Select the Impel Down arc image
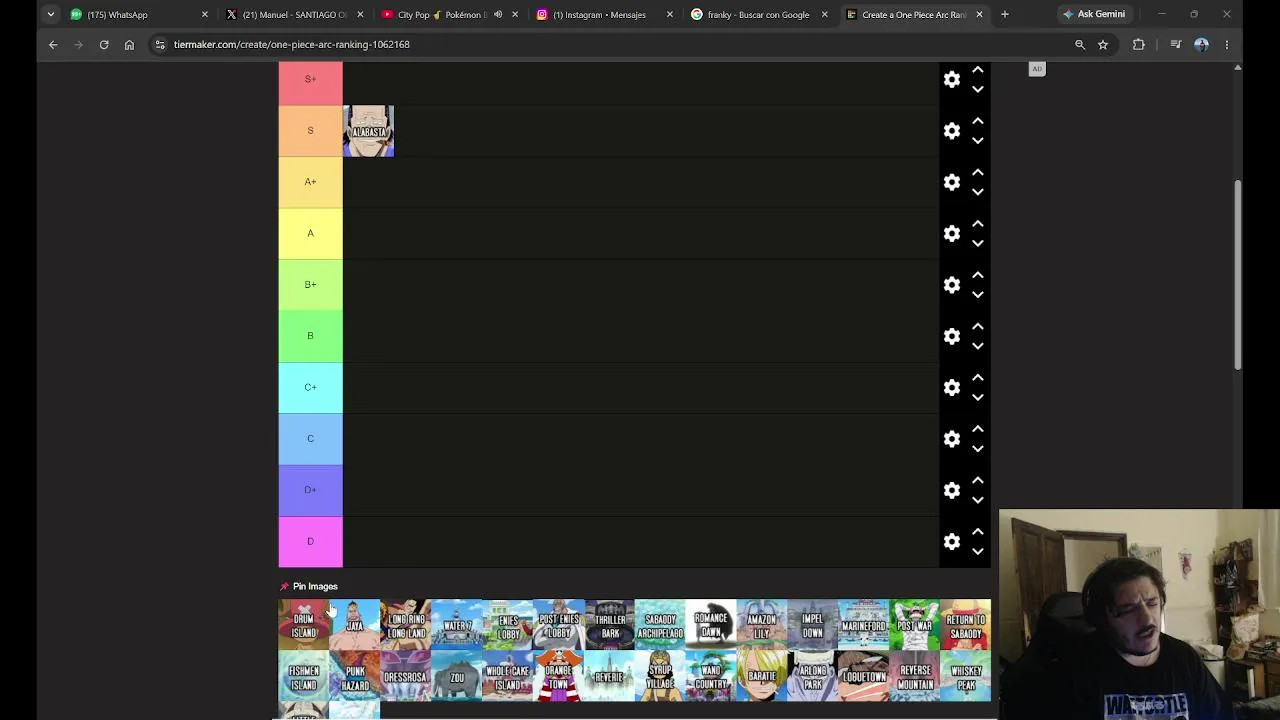 813,625
